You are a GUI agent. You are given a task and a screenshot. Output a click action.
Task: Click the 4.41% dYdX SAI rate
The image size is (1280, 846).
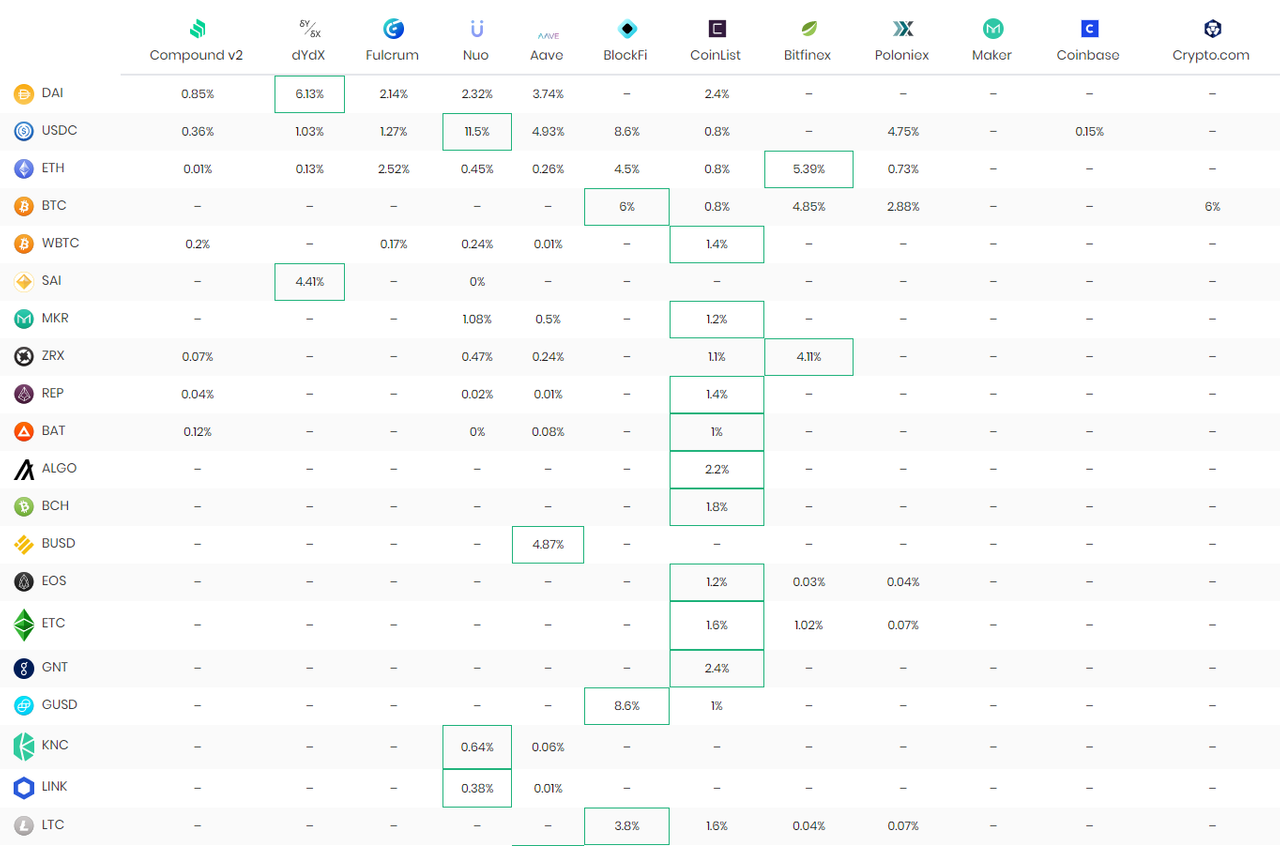310,282
